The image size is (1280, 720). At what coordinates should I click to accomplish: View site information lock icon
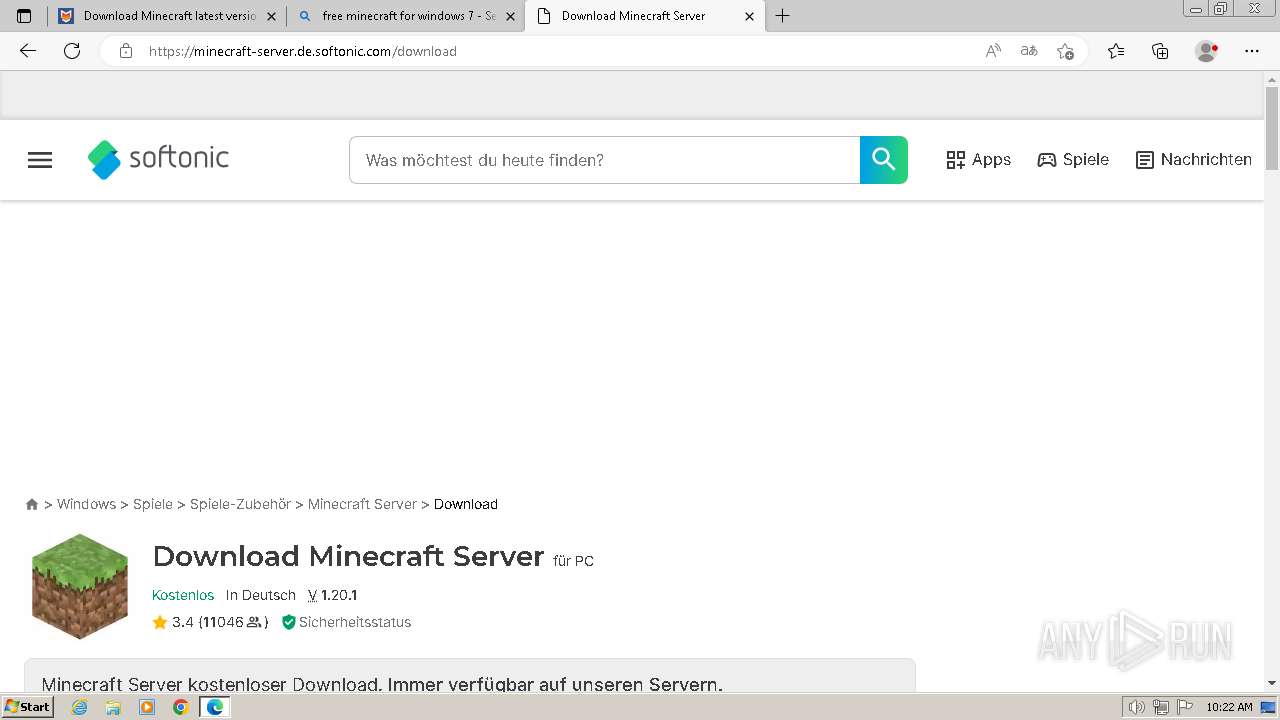126,51
